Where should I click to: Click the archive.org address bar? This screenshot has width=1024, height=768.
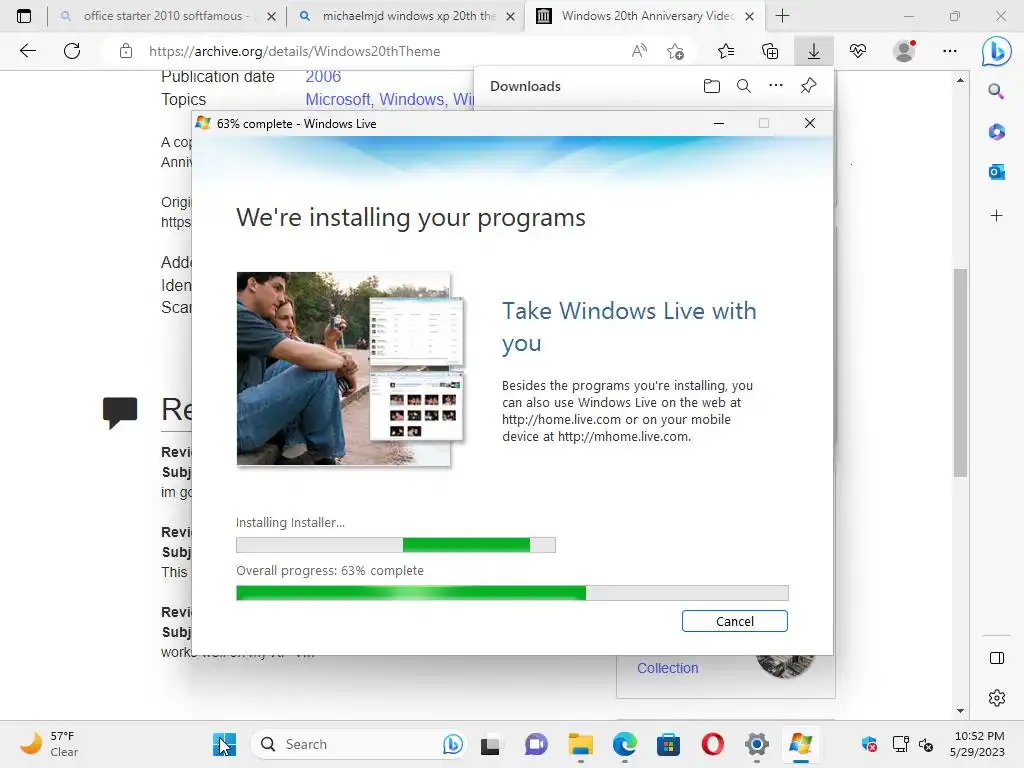coord(295,51)
